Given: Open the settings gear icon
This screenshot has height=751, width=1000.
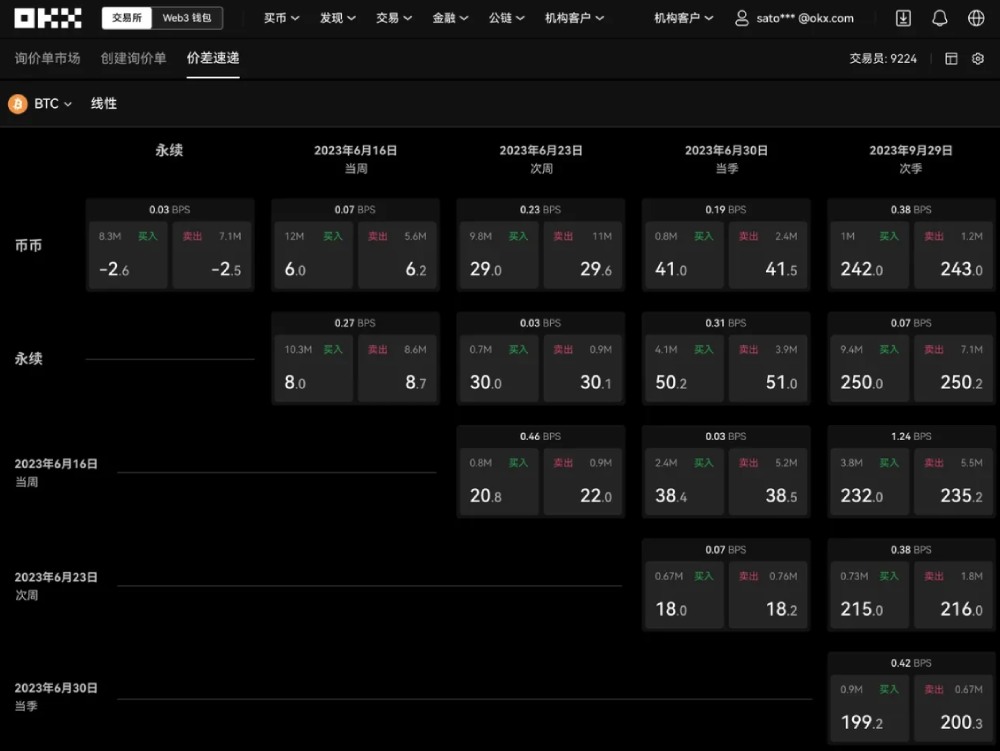Looking at the screenshot, I should pyautogui.click(x=978, y=59).
